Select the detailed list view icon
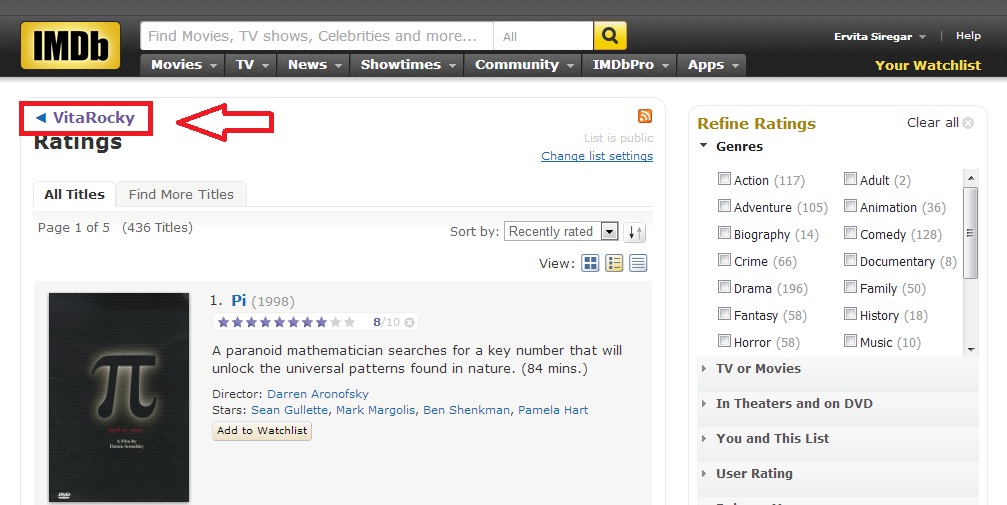 coord(615,263)
